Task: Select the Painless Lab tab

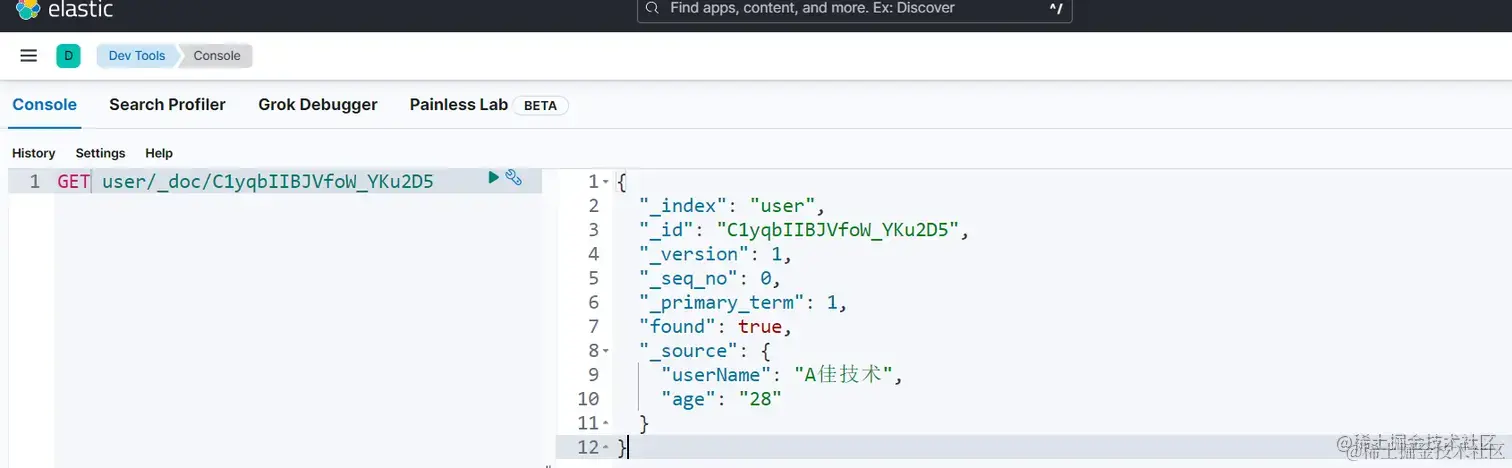Action: point(459,104)
